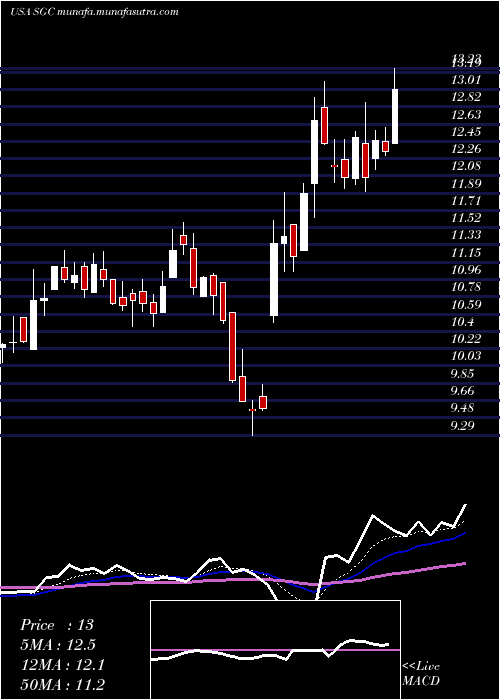Click the 9.29 price axis label
The image size is (500, 700).
tap(463, 425)
